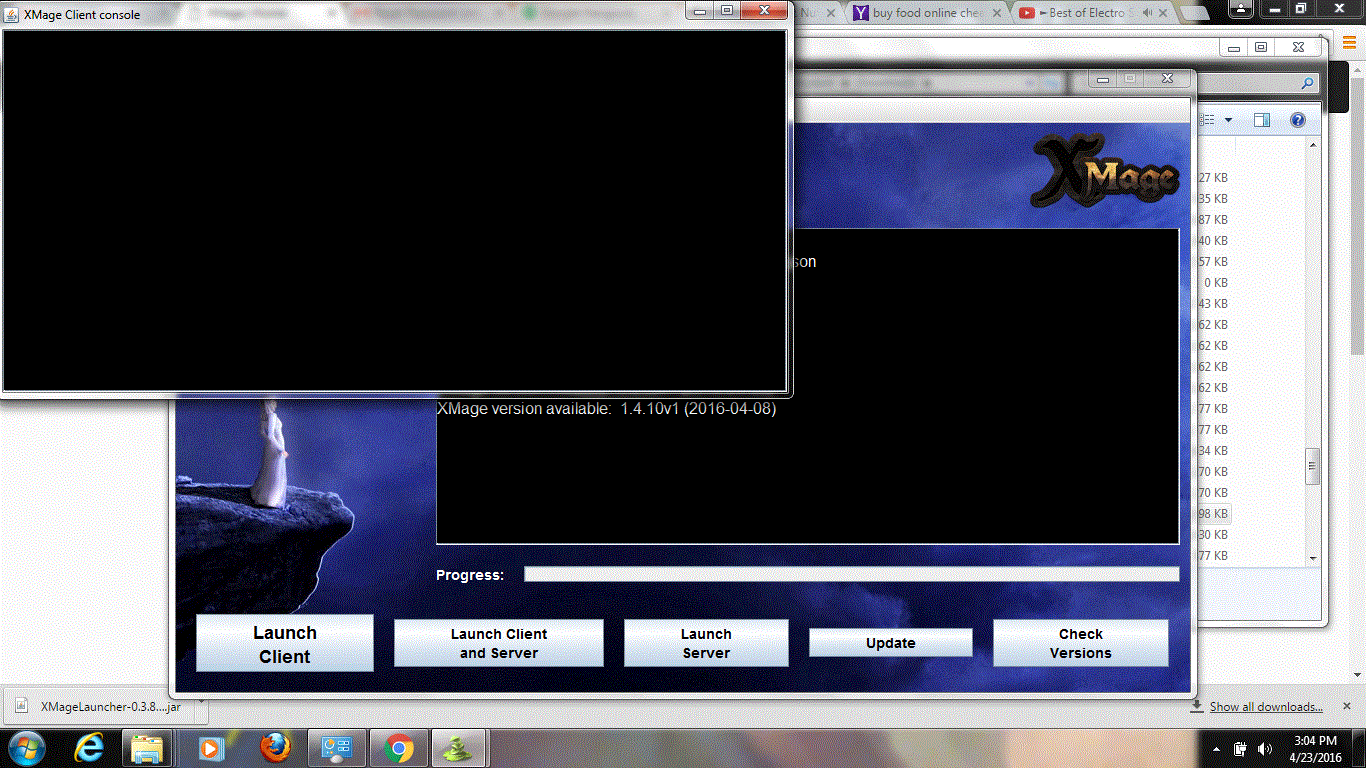Change view using the Explorer view icon

point(1206,120)
